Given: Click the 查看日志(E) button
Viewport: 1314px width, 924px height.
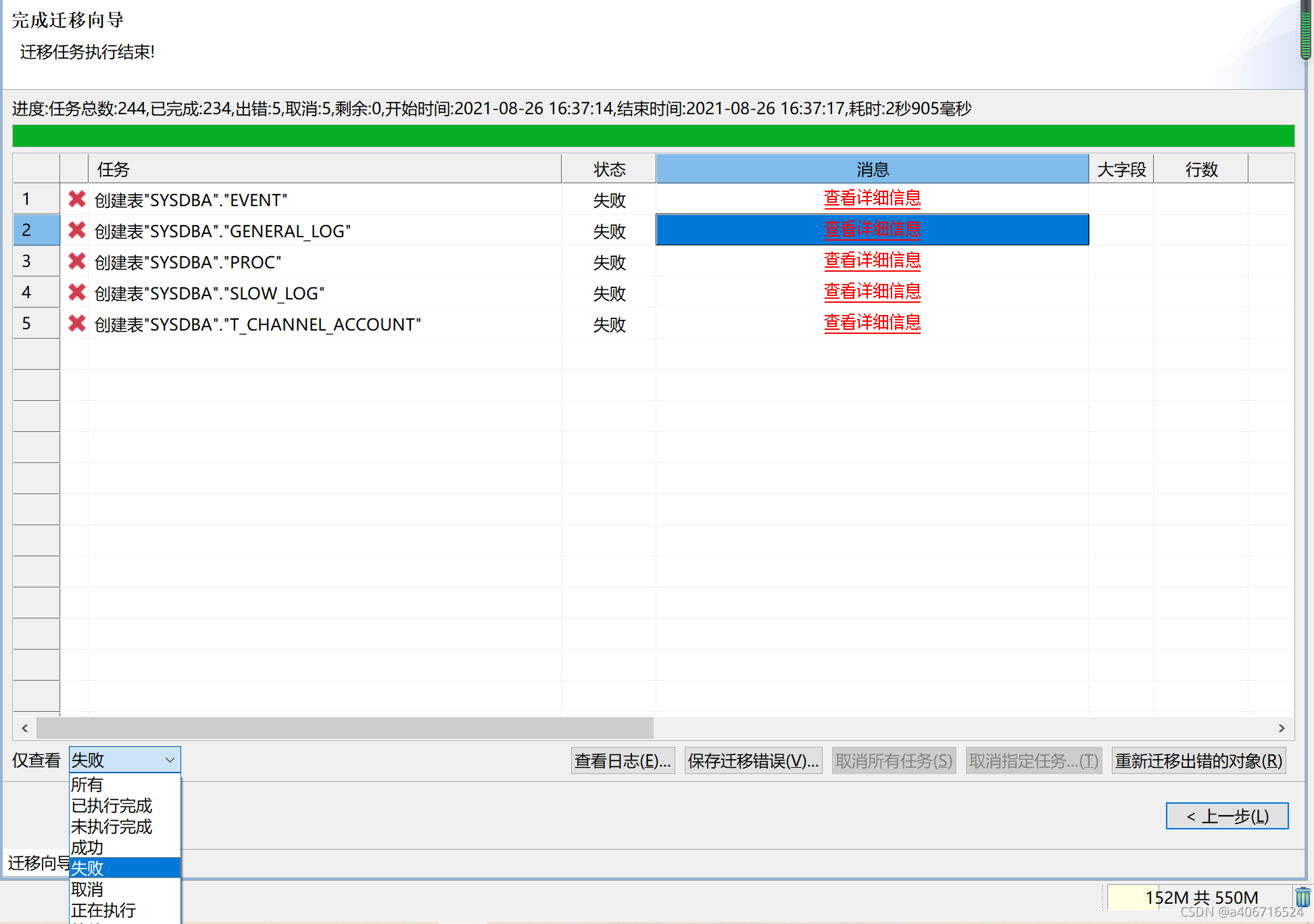Looking at the screenshot, I should pyautogui.click(x=623, y=760).
